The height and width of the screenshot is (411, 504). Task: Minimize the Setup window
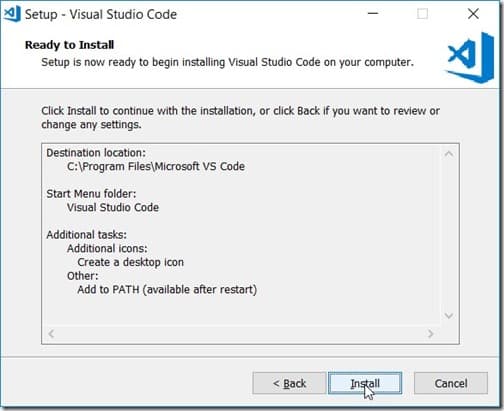[x=373, y=14]
